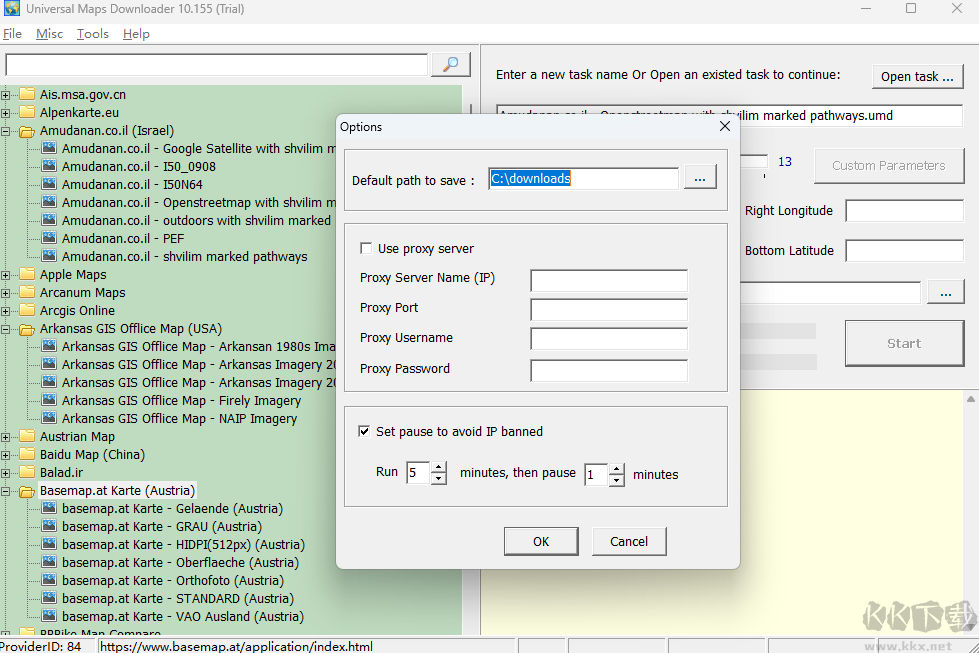Screen dimensions: 979x653
Task: Click the Open task button
Action: pyautogui.click(x=917, y=76)
